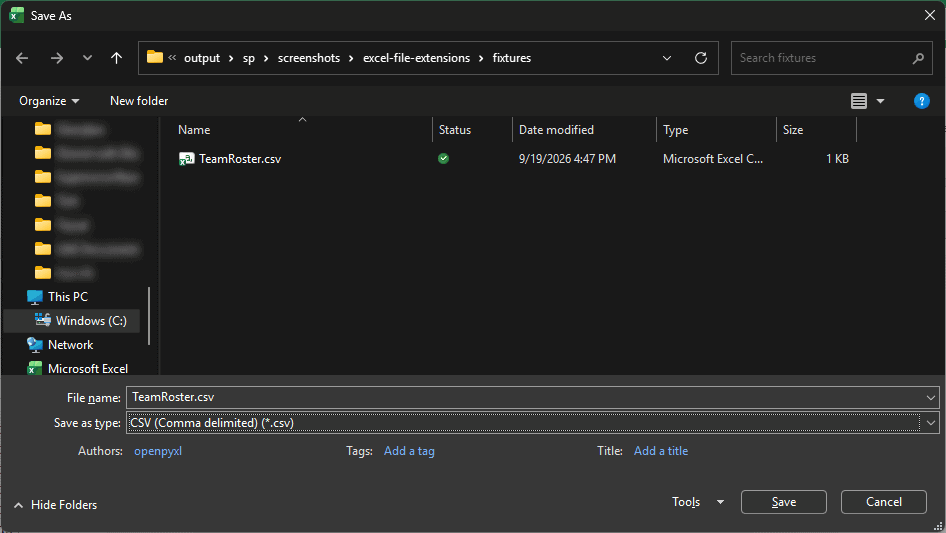This screenshot has height=533, width=946.
Task: Open the view options dropdown arrow
Action: 880,101
